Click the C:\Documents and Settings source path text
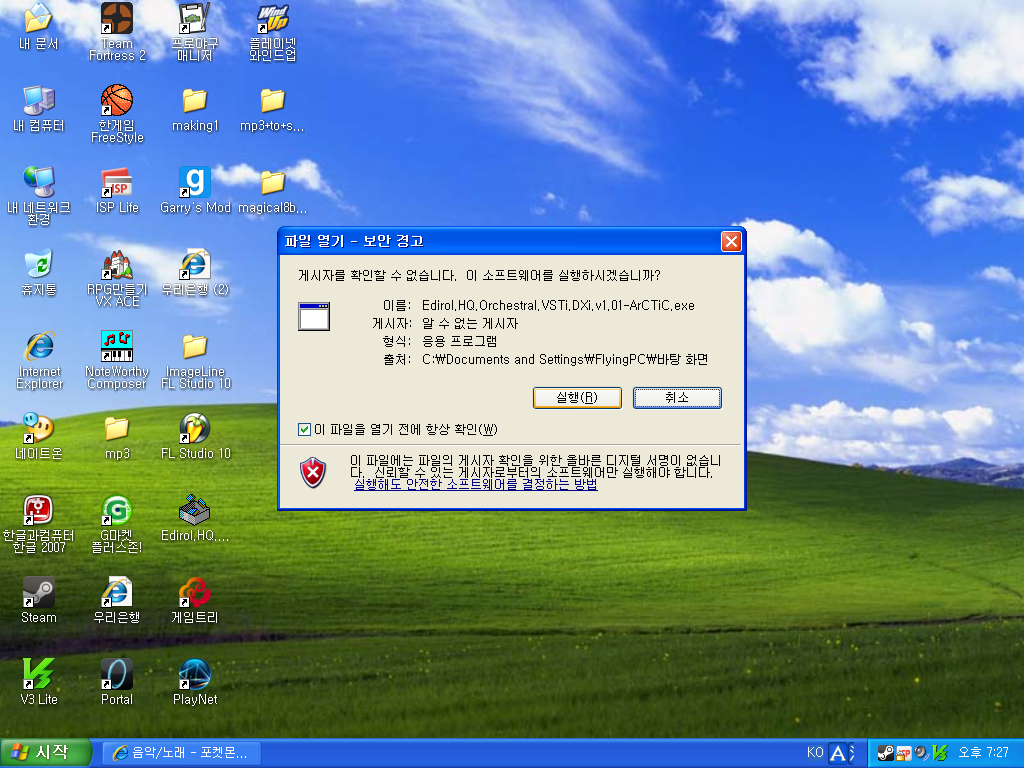The image size is (1024, 768). pos(565,359)
